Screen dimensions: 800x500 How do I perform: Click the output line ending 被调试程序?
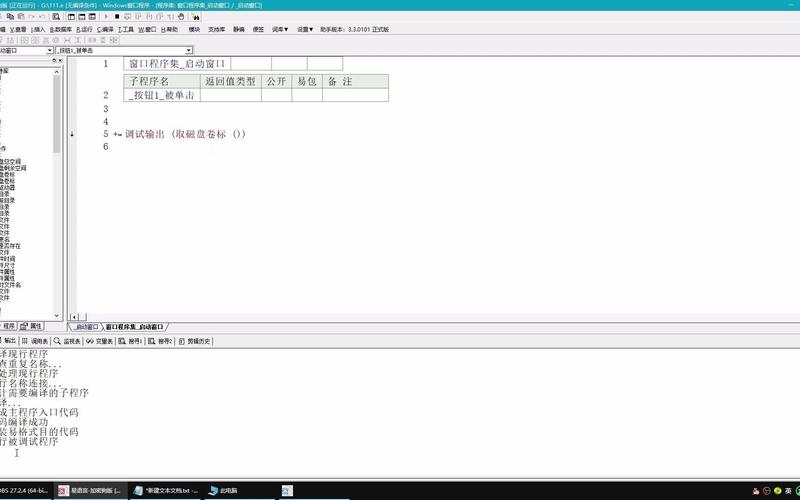pos(29,441)
